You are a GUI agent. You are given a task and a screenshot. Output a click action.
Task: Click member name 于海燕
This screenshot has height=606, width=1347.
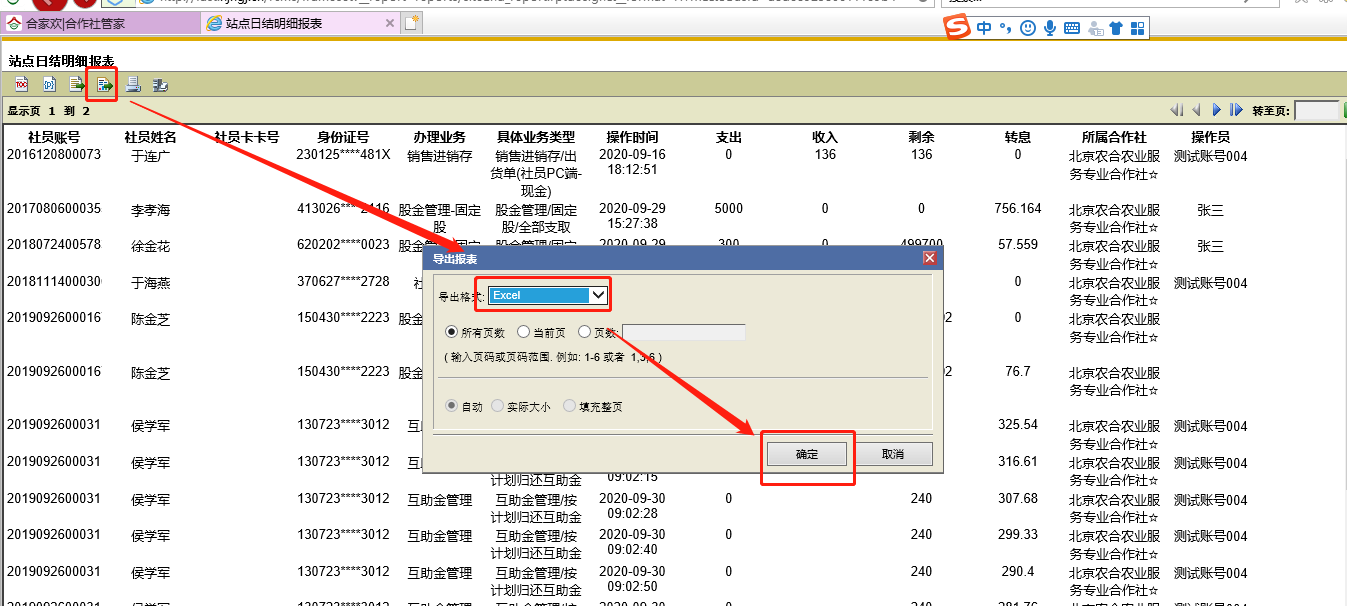click(x=151, y=283)
